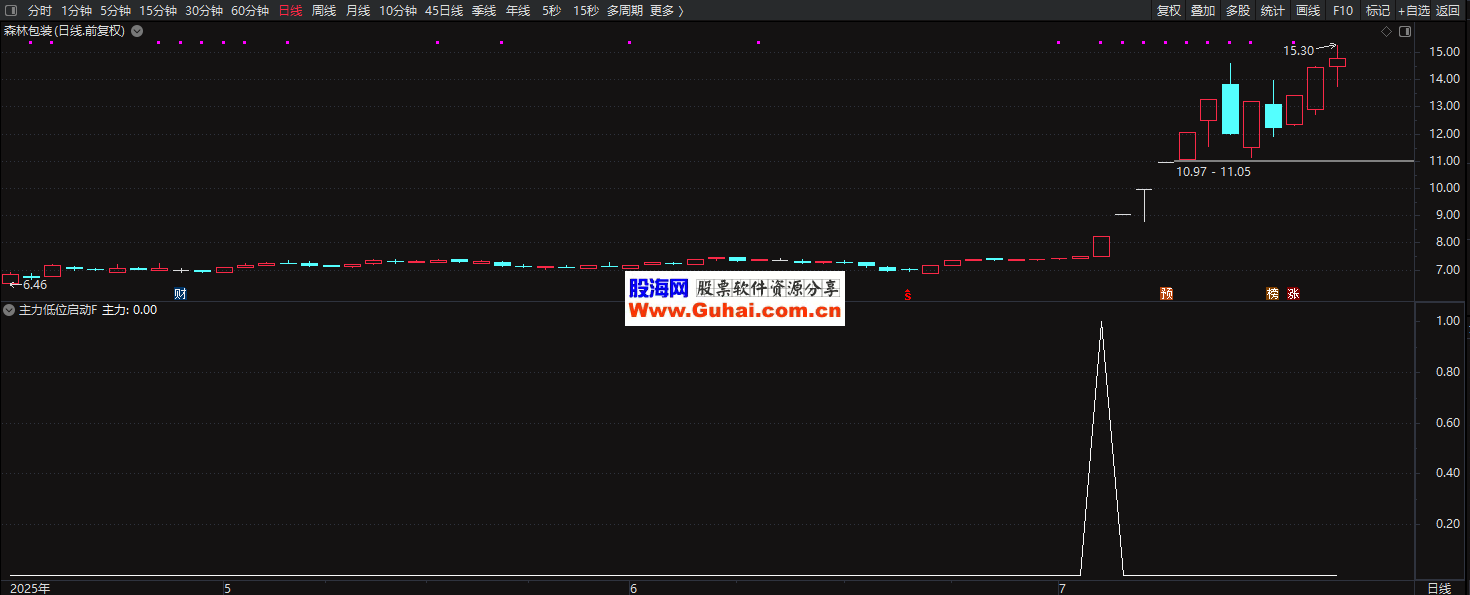This screenshot has height=595, width=1470.
Task: Open the 画线 drawing tools button
Action: point(1308,10)
